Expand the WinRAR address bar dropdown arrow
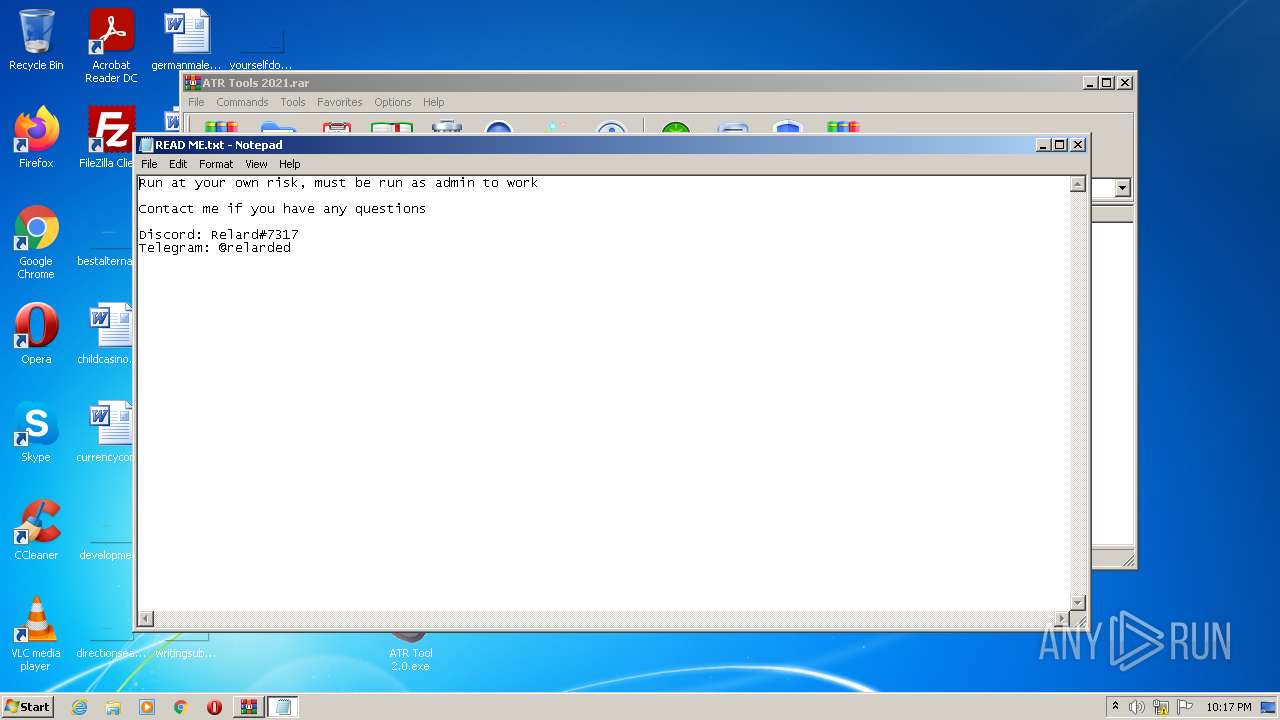This screenshot has width=1280, height=720. coord(1122,188)
